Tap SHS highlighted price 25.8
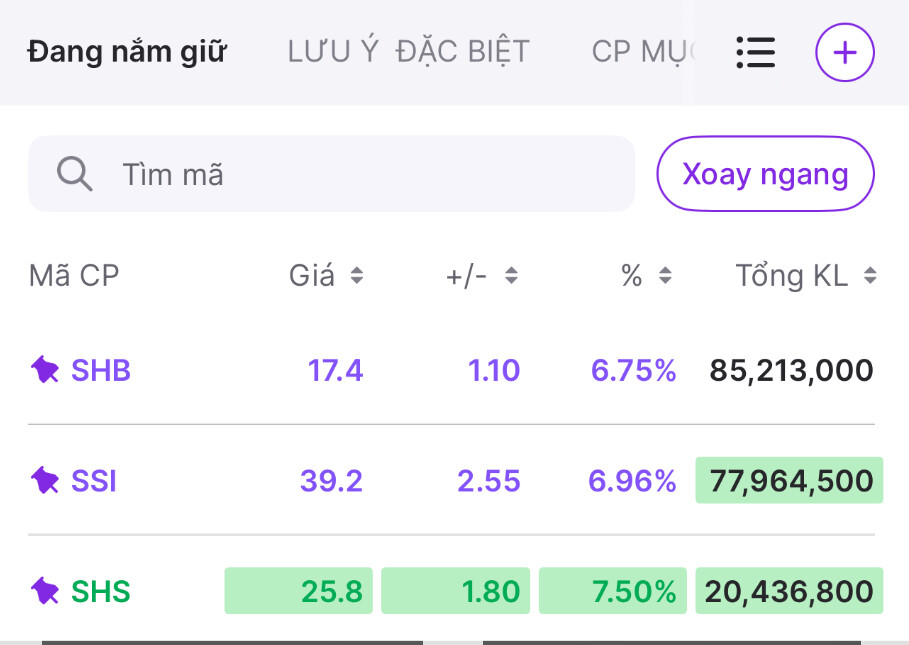This screenshot has height=645, width=909. tap(299, 591)
